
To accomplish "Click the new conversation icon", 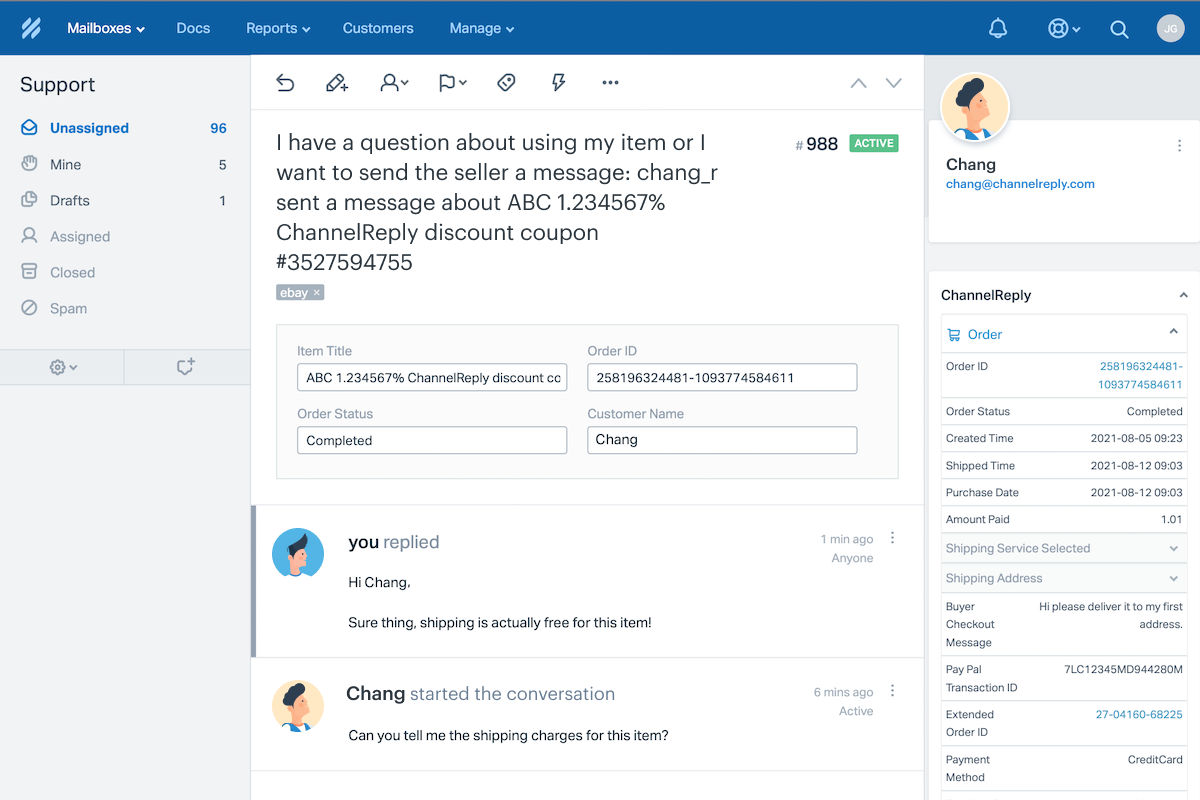I will tap(186, 367).
